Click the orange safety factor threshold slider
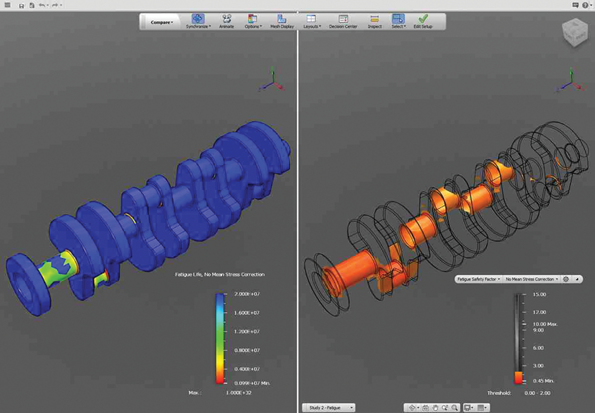Viewport: 595px width, 413px height. [518, 378]
